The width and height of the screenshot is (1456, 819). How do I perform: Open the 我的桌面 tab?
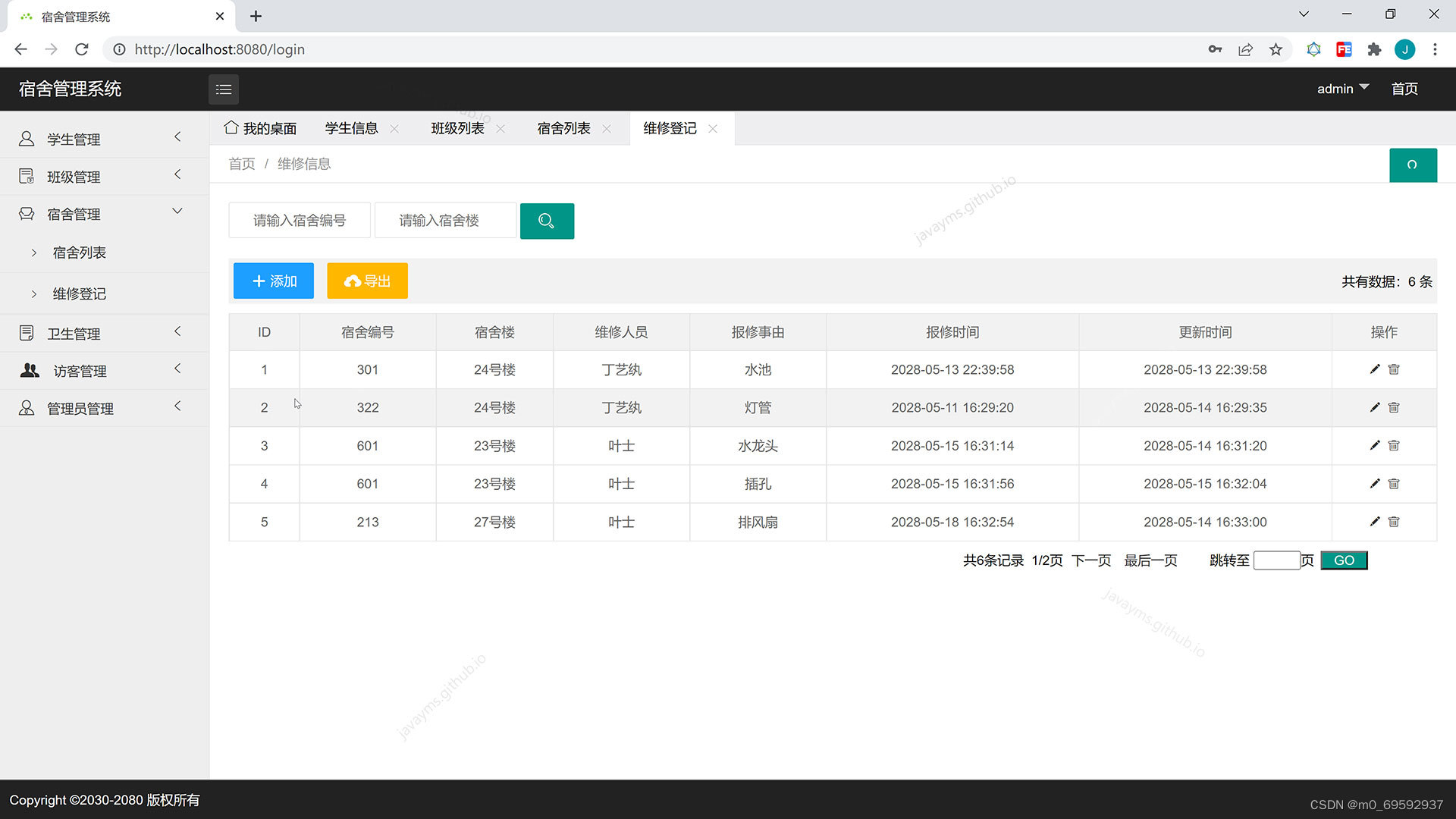(x=261, y=129)
